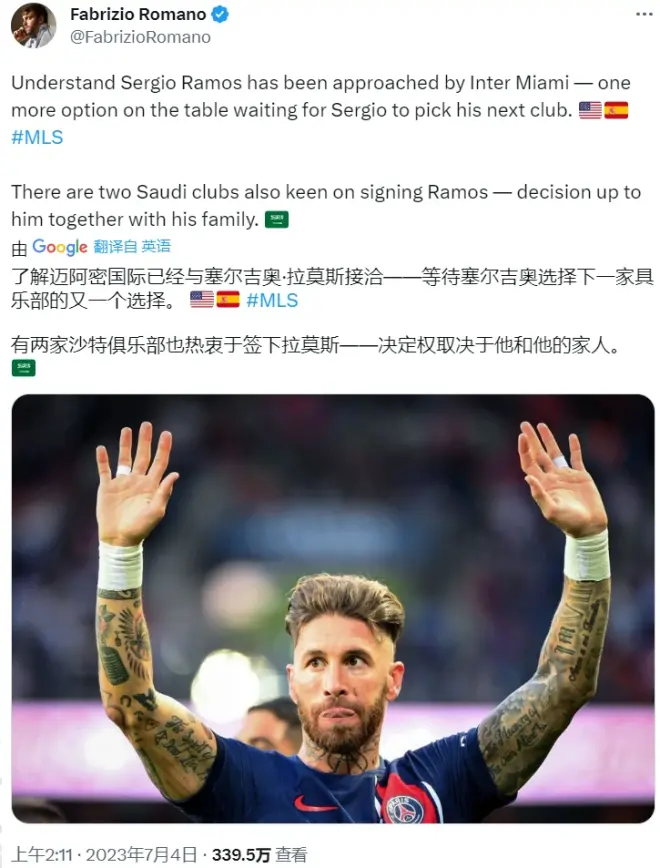
Task: Click the 2023年7月4日 date
Action: [142, 855]
